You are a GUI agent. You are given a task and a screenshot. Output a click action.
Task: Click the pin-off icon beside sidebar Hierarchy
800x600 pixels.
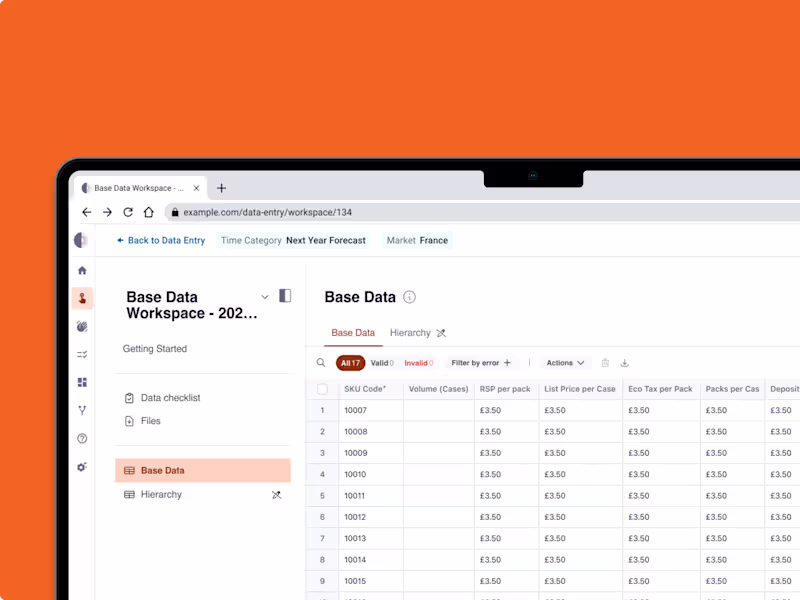pos(277,495)
